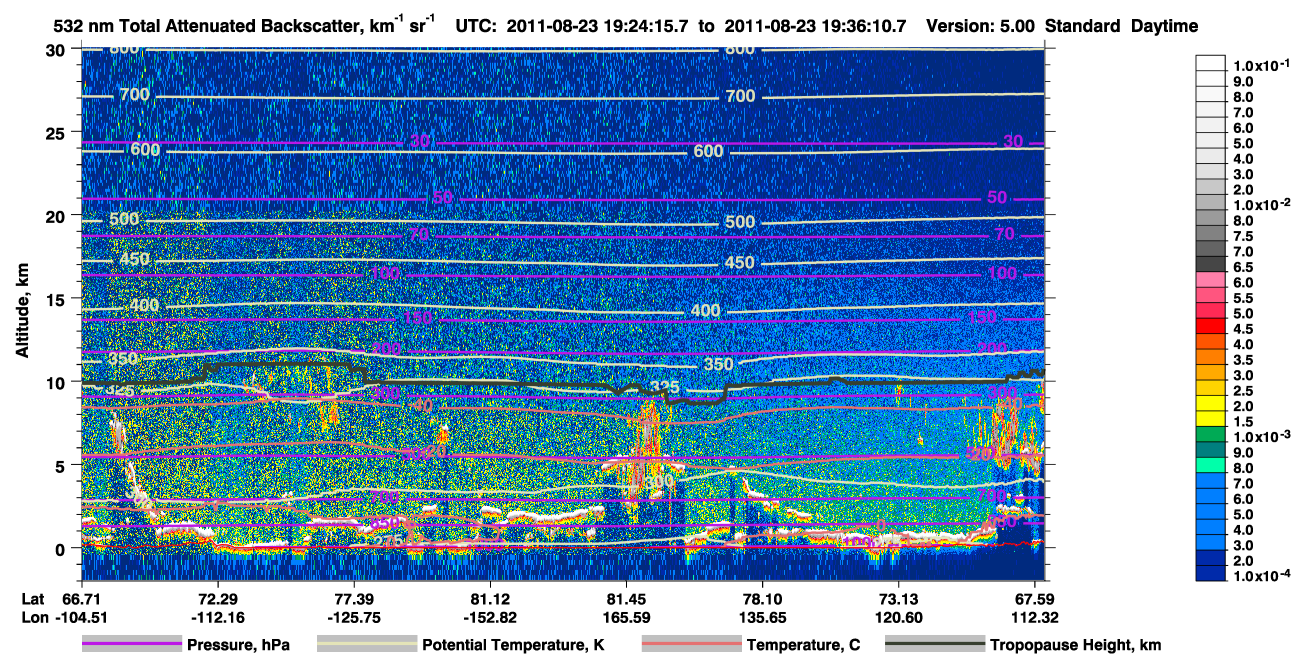Click the 'Standard Daytime' label

(x=1122, y=26)
